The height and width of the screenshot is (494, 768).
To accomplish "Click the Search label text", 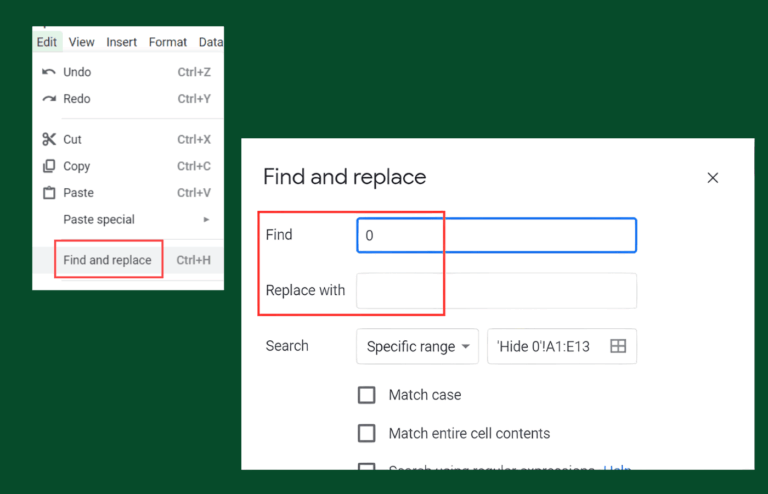I will [287, 346].
